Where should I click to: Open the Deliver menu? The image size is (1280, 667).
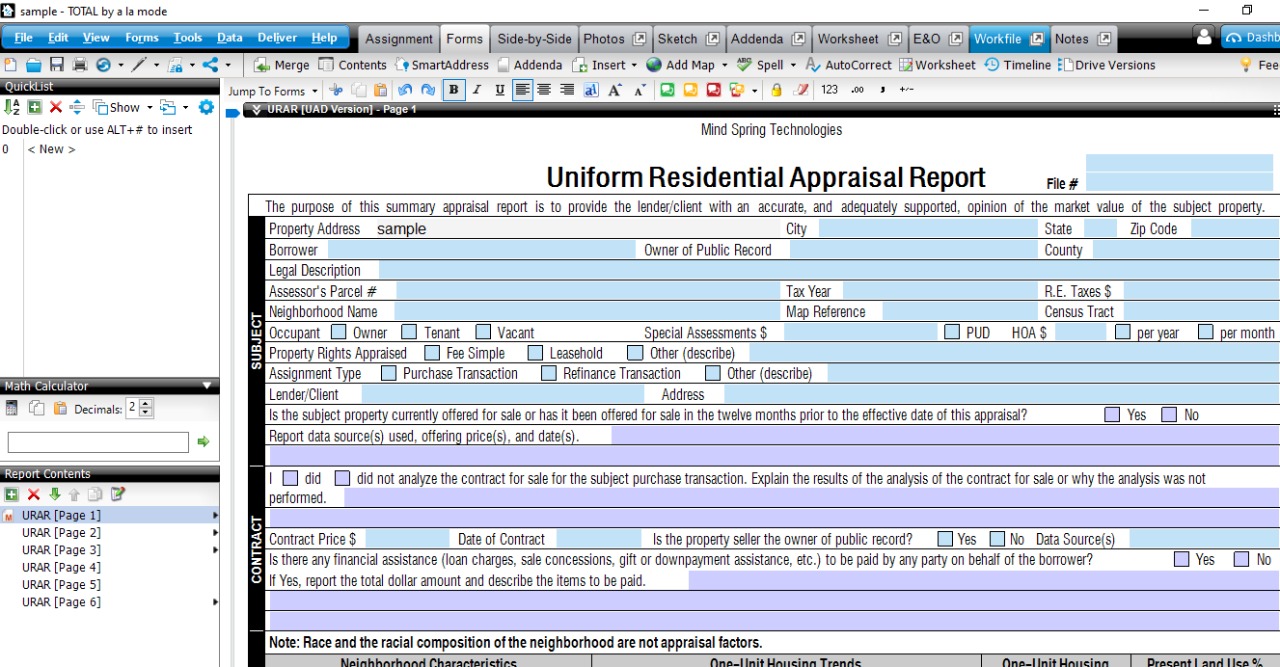(277, 38)
